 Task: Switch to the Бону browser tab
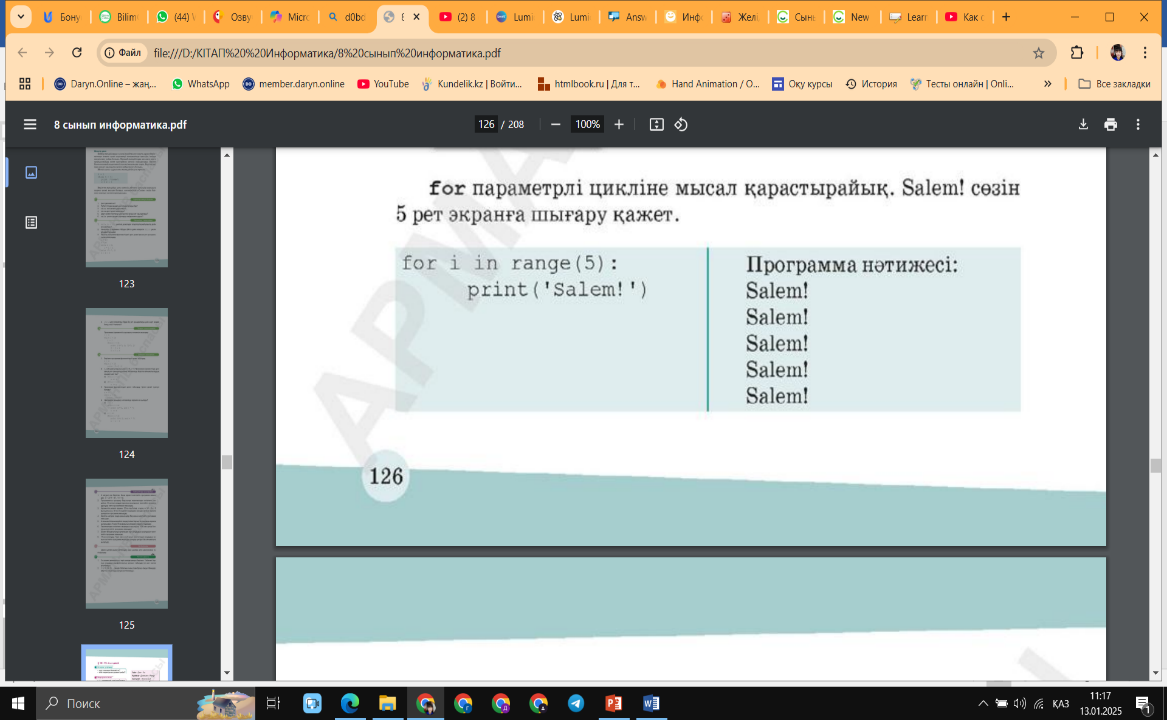(61, 16)
